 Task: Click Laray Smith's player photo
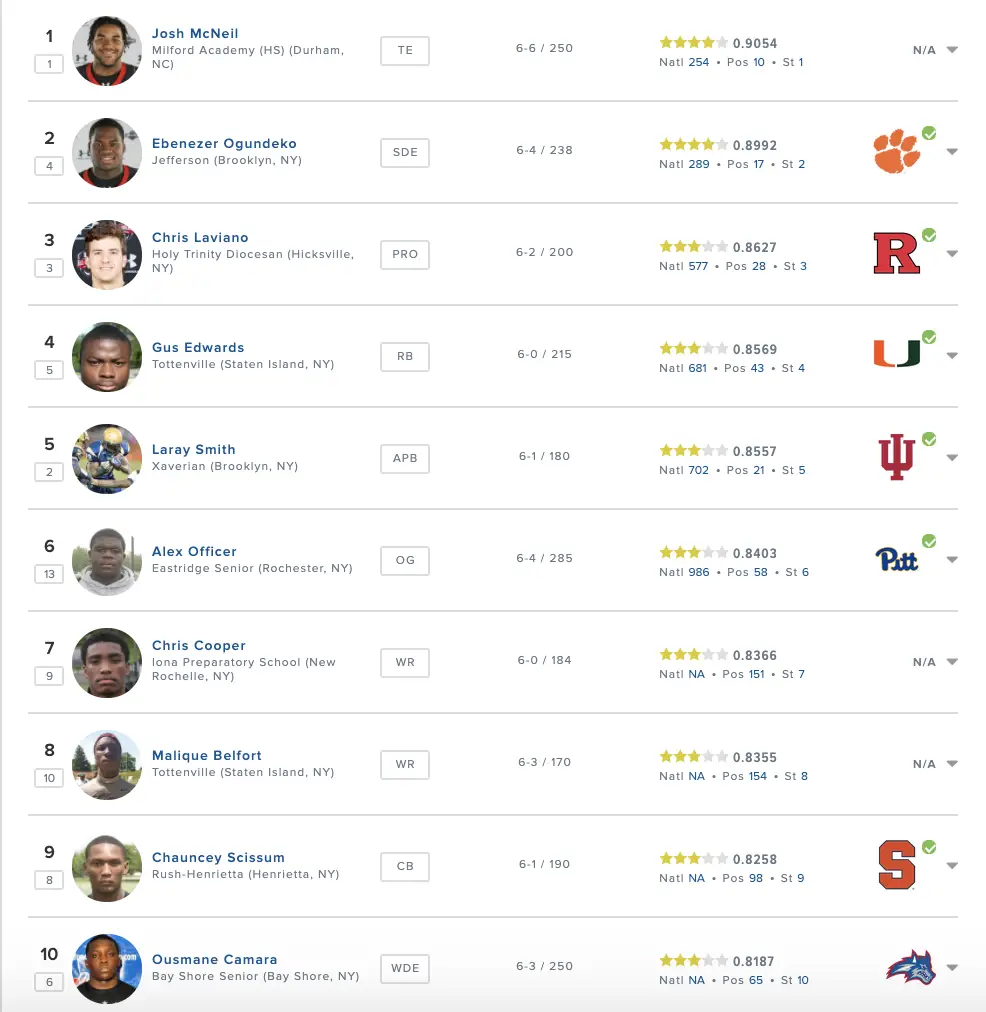[x=106, y=459]
